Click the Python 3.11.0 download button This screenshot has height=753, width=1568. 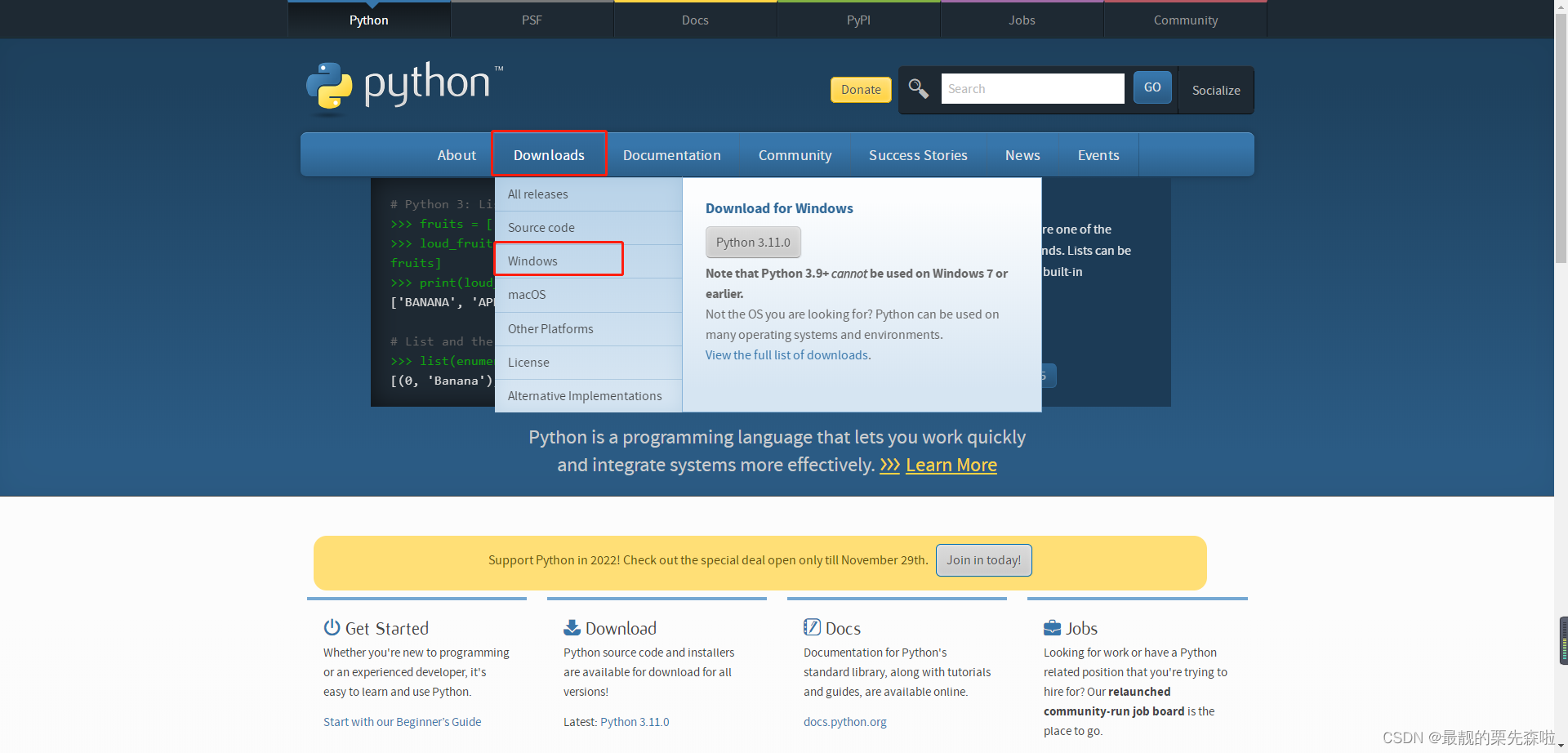coord(753,243)
